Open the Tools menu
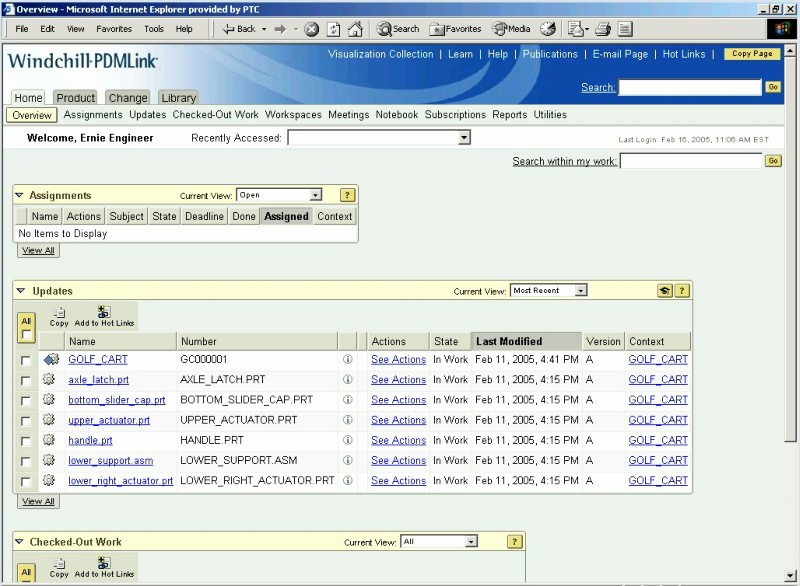800x586 pixels. click(x=154, y=29)
